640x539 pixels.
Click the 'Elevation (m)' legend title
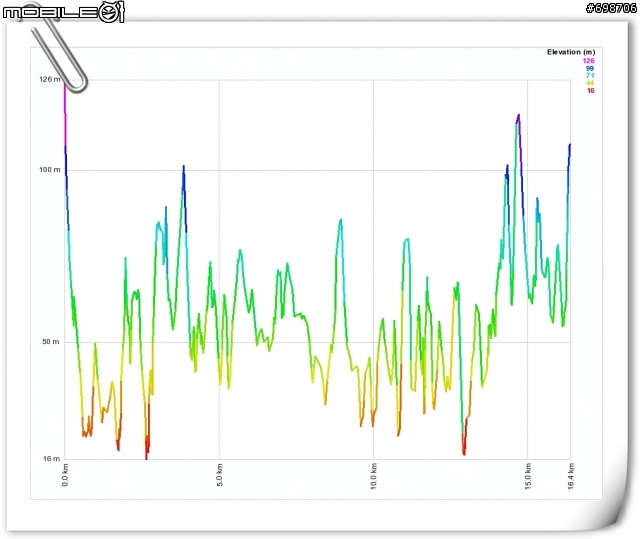[x=571, y=52]
